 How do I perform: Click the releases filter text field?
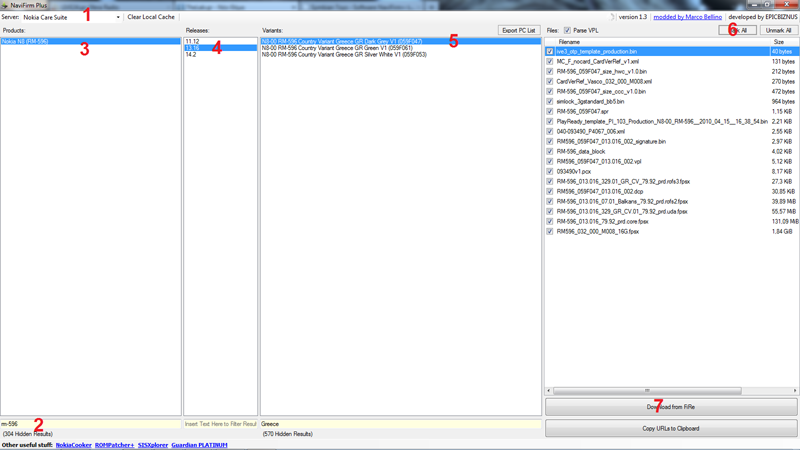[220, 424]
